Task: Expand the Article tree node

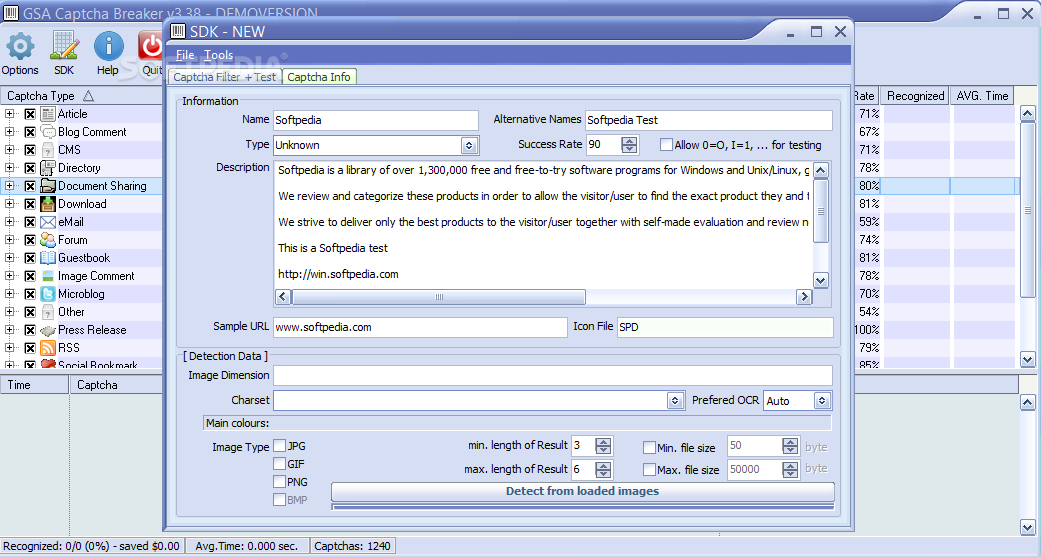Action: tap(10, 114)
